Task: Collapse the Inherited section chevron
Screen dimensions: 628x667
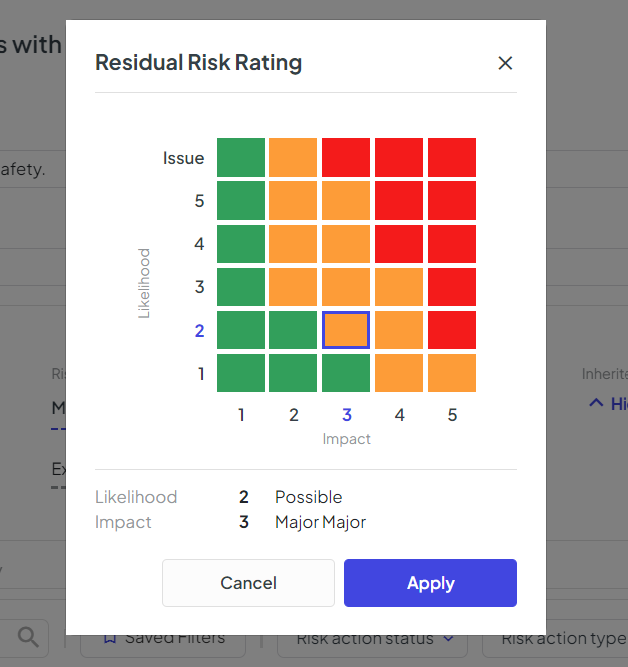Action: click(x=596, y=403)
